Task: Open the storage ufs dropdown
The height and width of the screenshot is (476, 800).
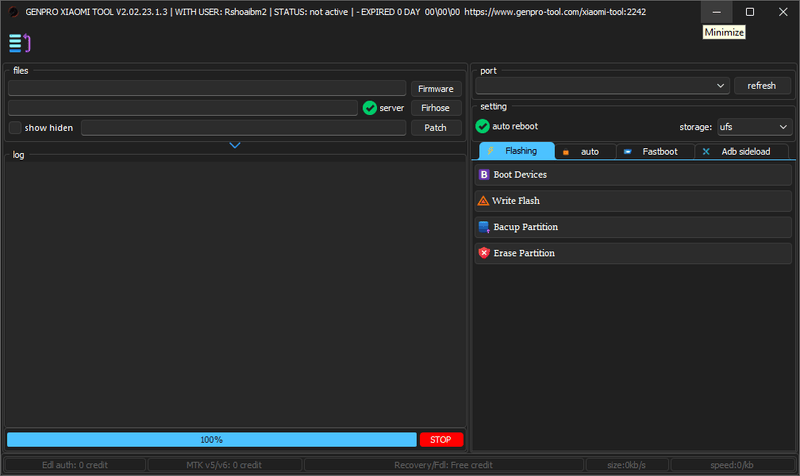Action: (x=754, y=127)
